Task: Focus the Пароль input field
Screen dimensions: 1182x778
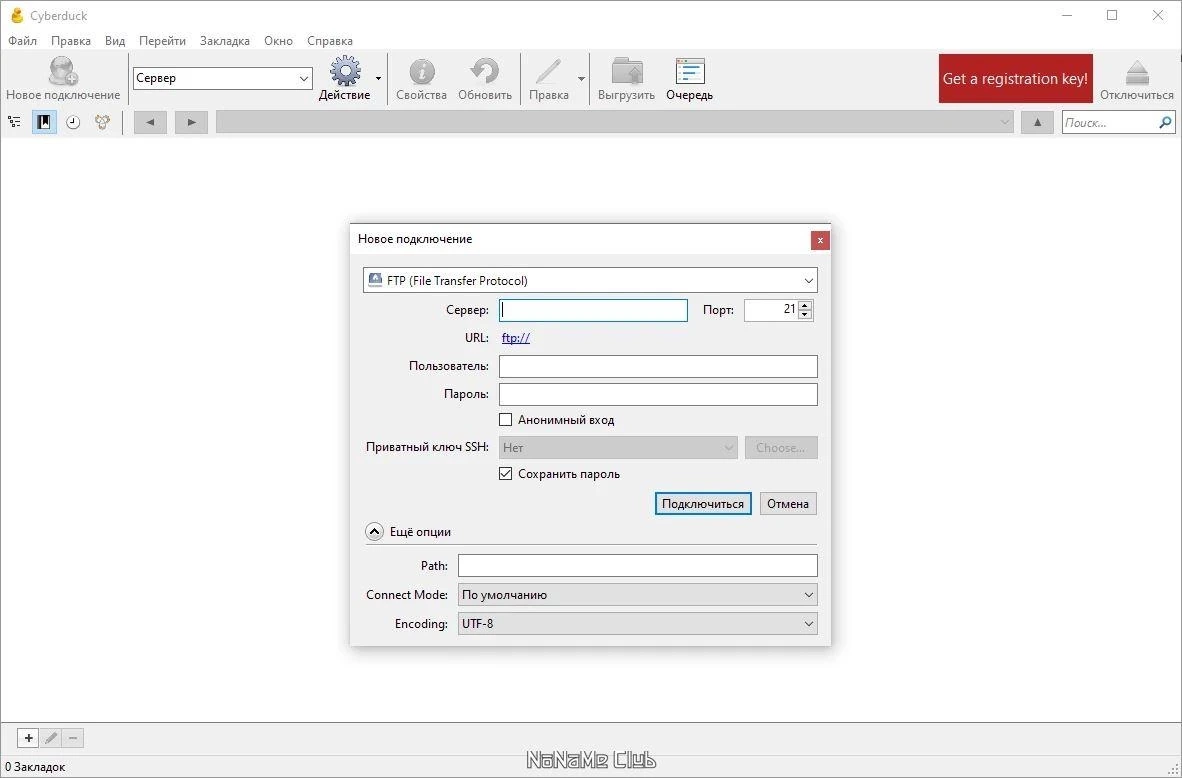Action: click(658, 394)
